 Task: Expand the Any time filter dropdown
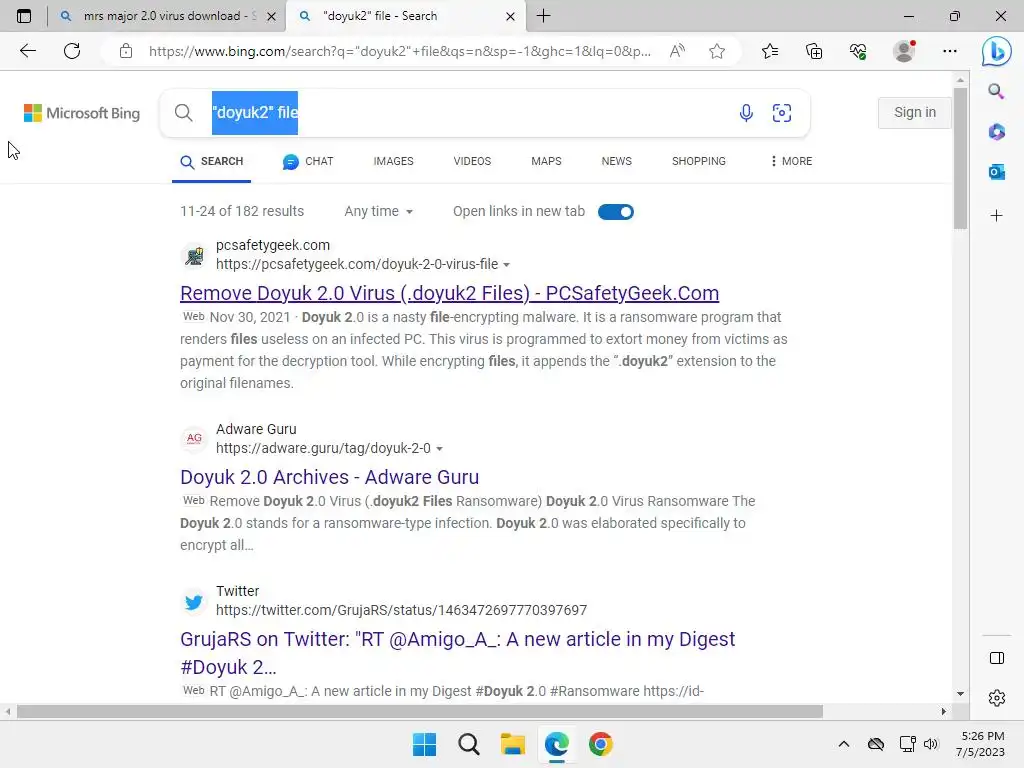[x=379, y=212]
